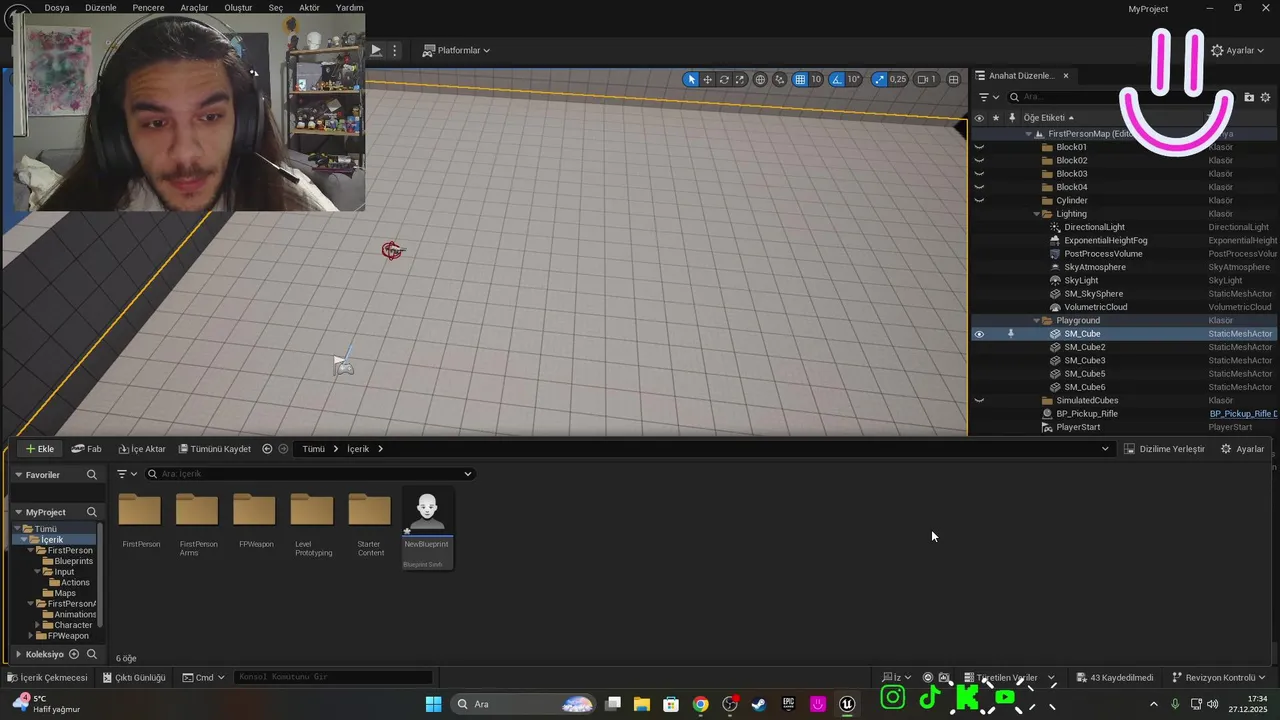
Task: Close the Anahat Düzenleyici tab
Action: point(1066,76)
